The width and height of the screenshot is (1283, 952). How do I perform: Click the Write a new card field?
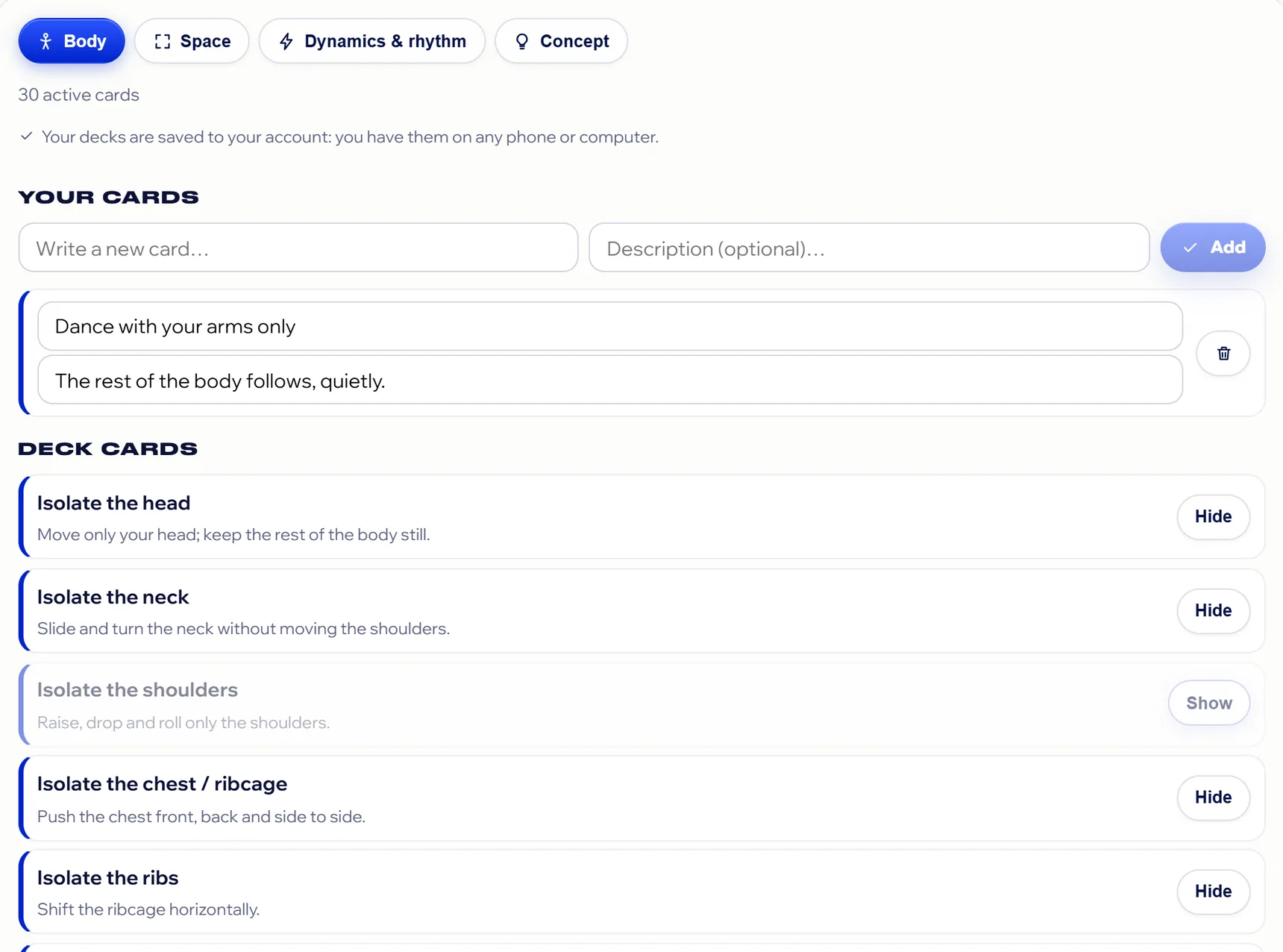click(x=298, y=248)
